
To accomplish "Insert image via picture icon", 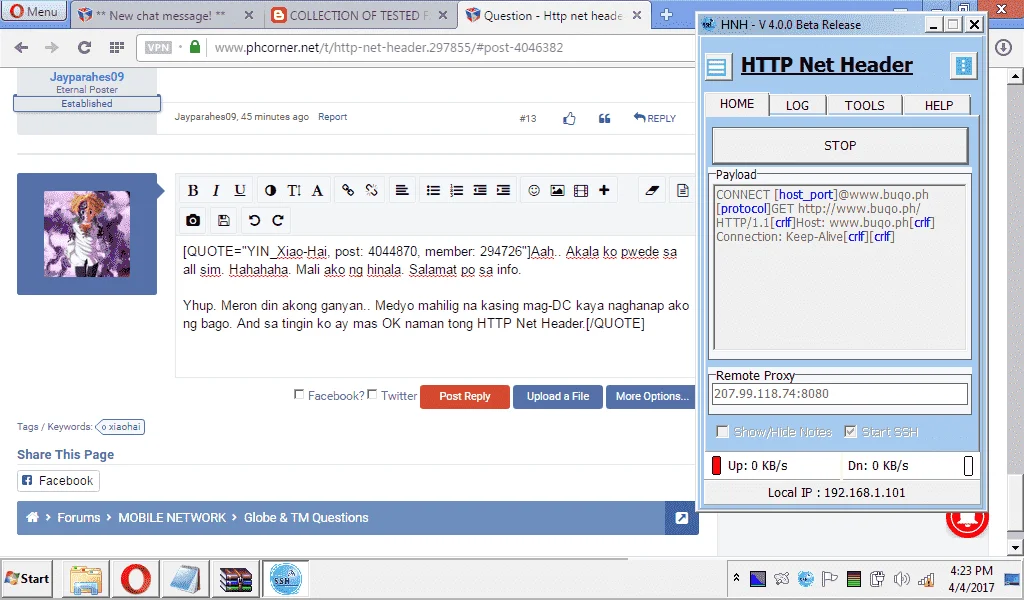I will [558, 191].
